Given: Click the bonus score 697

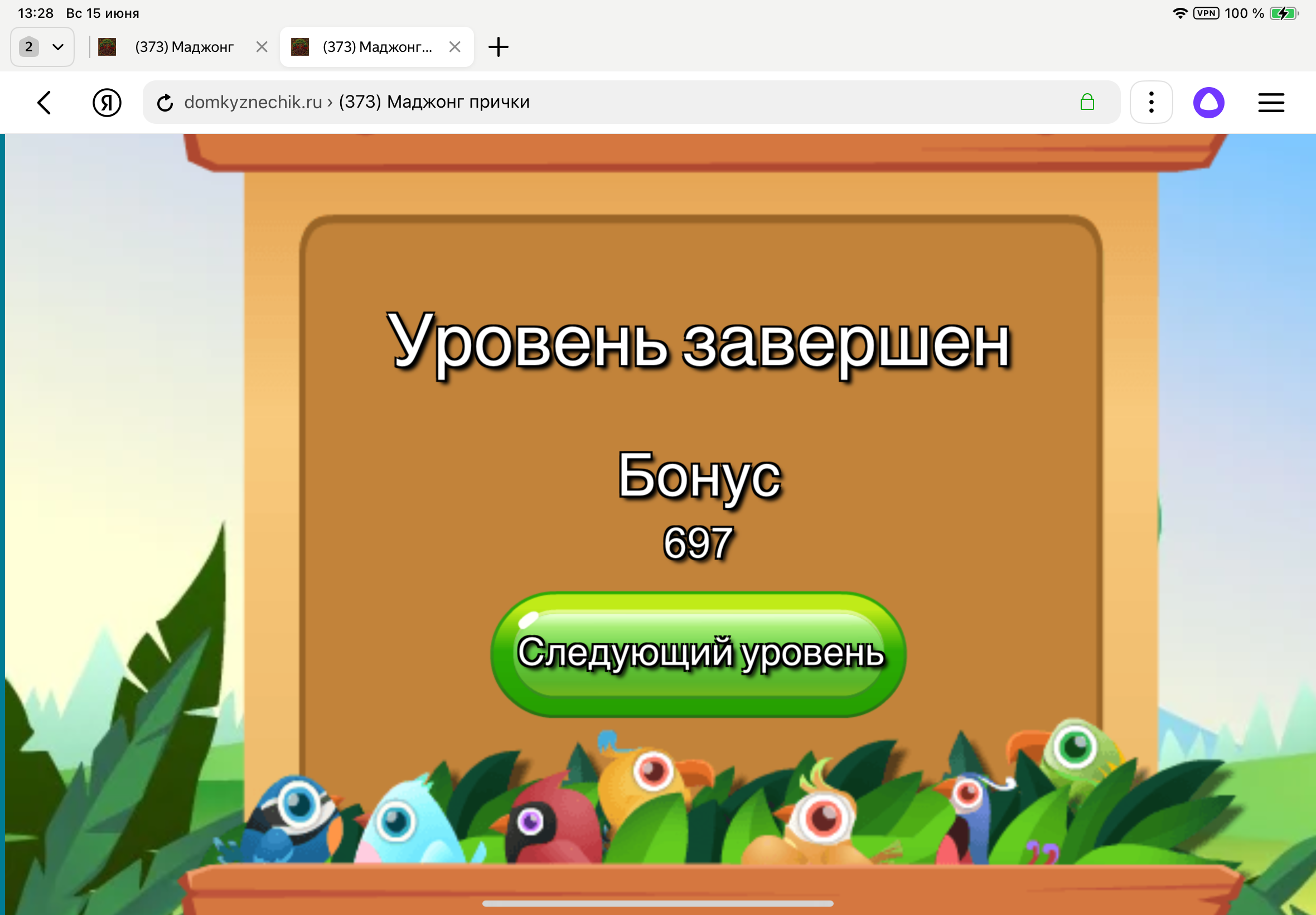Looking at the screenshot, I should click(698, 543).
